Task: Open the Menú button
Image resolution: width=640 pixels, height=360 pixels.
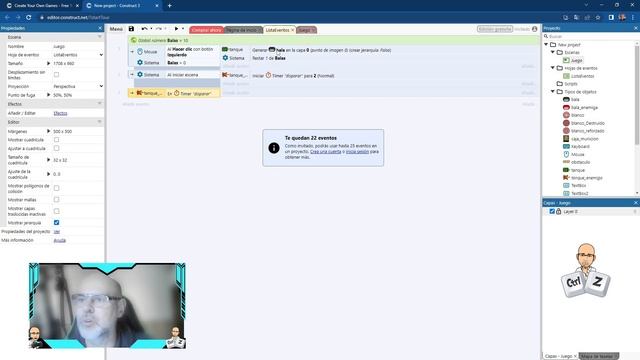Action: 116,29
